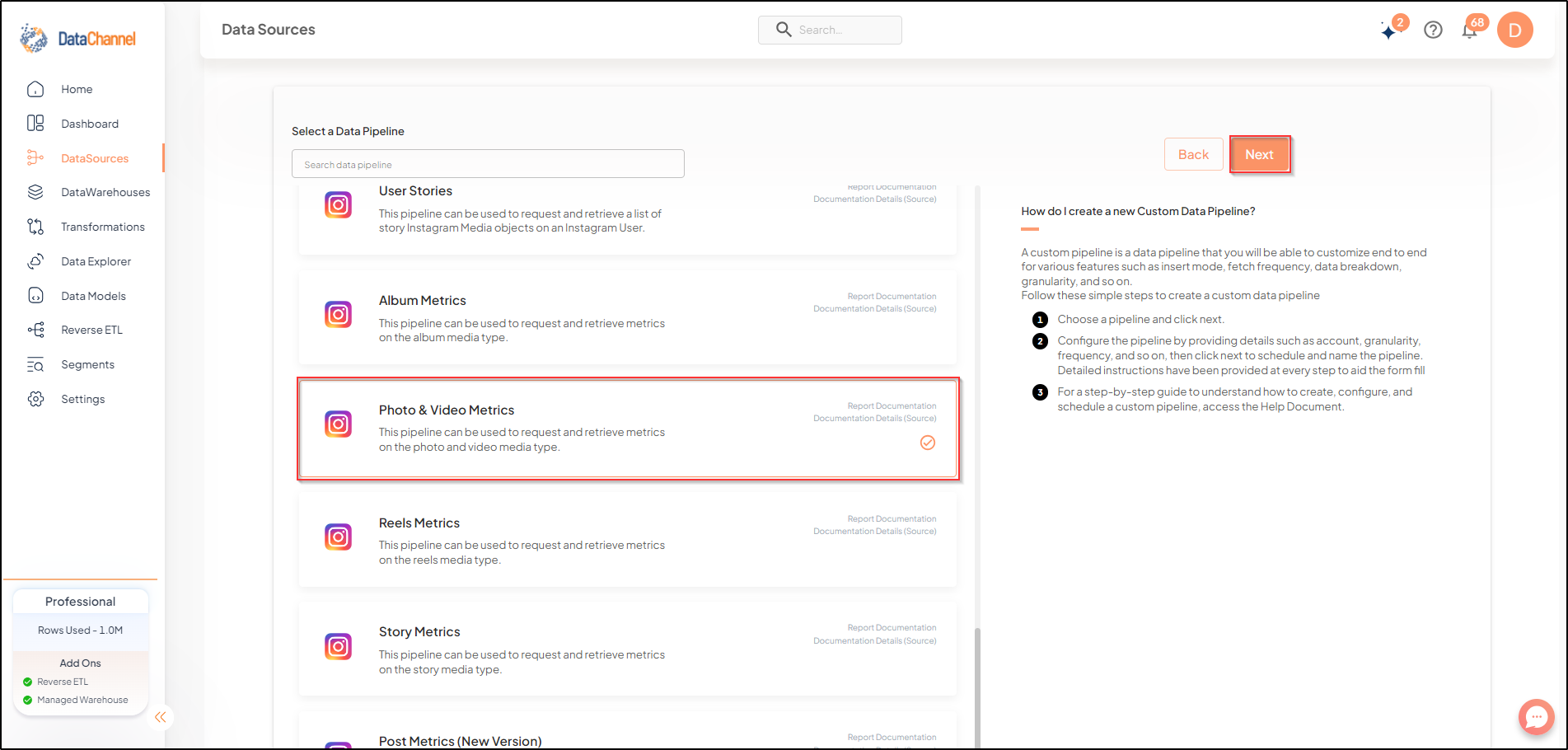Screen dimensions: 1568x750
Task: Click the Instagram icon for User Stories
Action: 338,205
